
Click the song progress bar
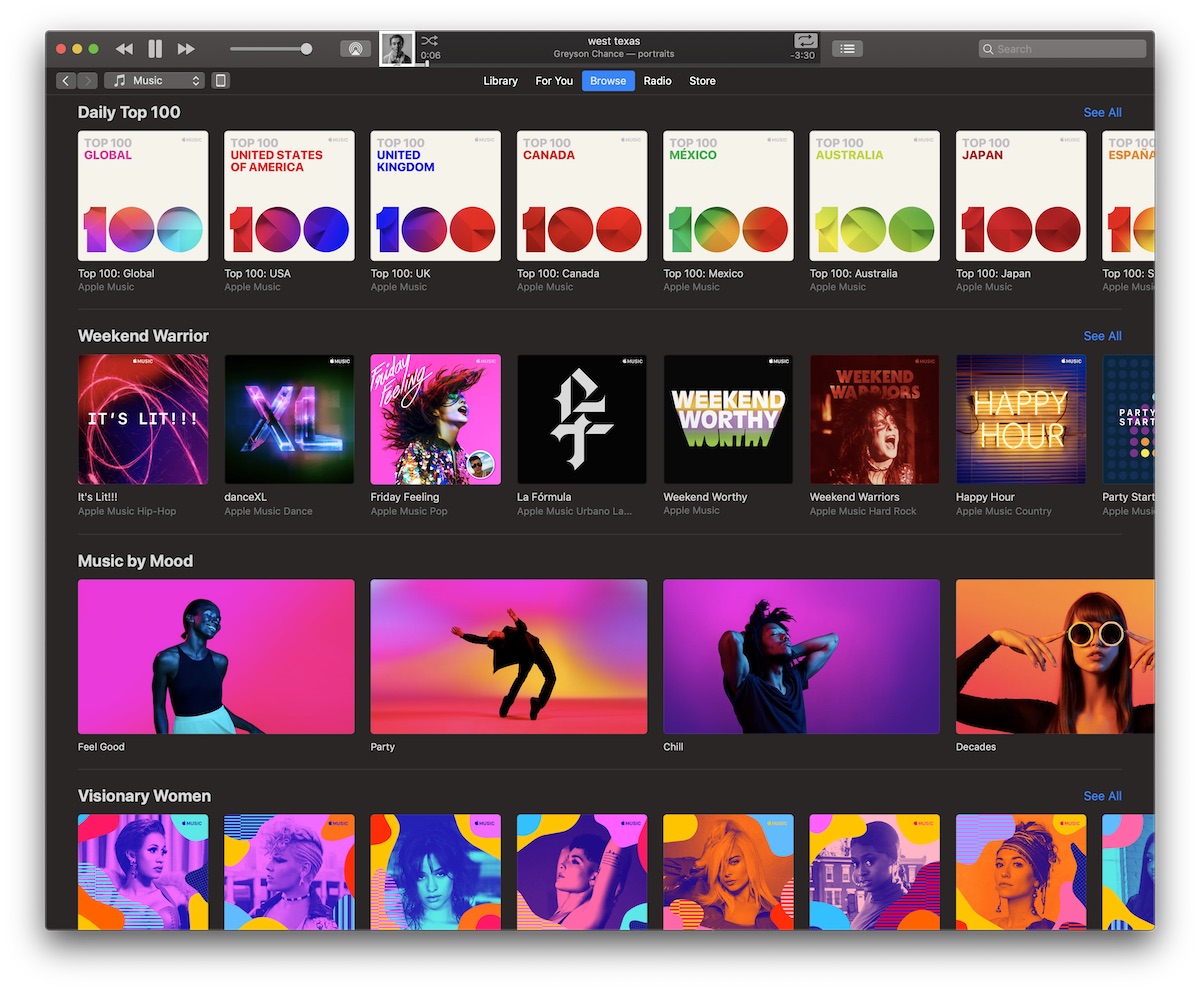coord(618,64)
